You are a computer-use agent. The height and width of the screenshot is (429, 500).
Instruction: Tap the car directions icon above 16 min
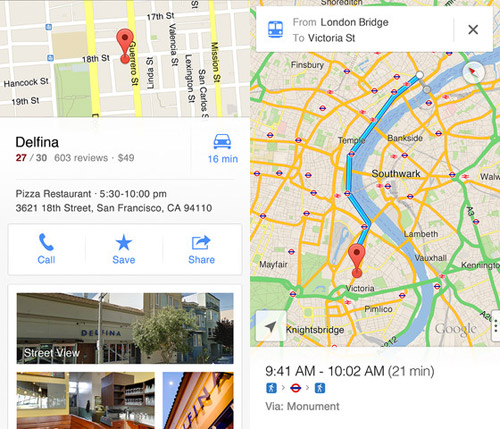coord(222,142)
